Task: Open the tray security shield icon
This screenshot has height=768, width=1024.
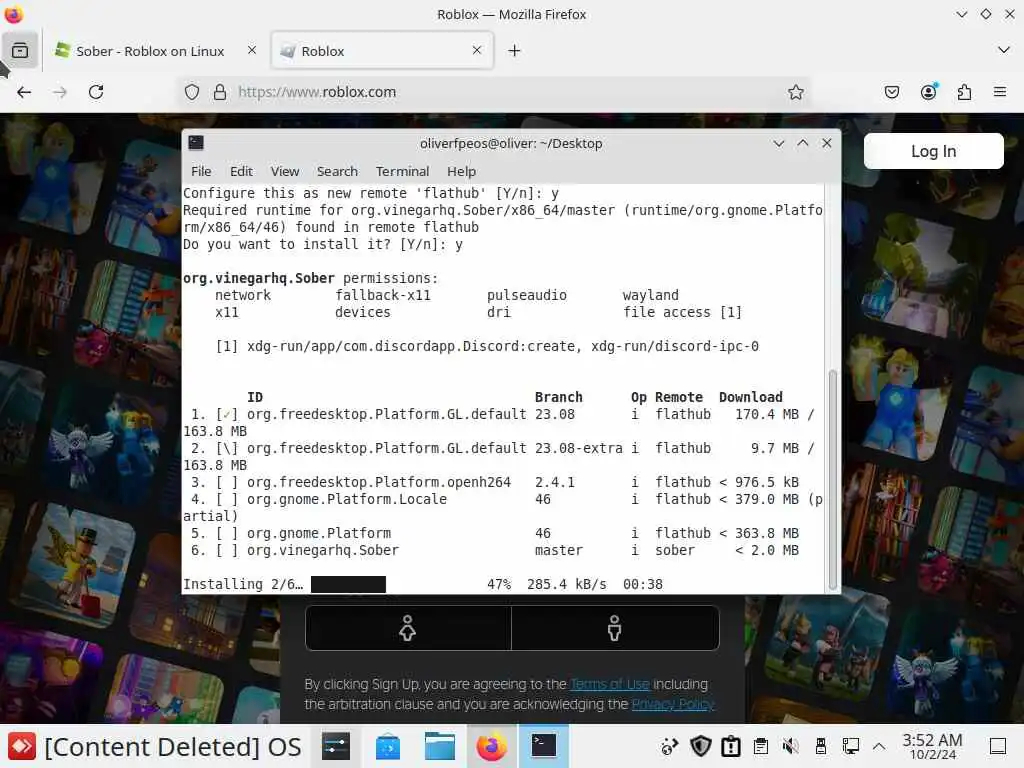Action: [x=701, y=746]
